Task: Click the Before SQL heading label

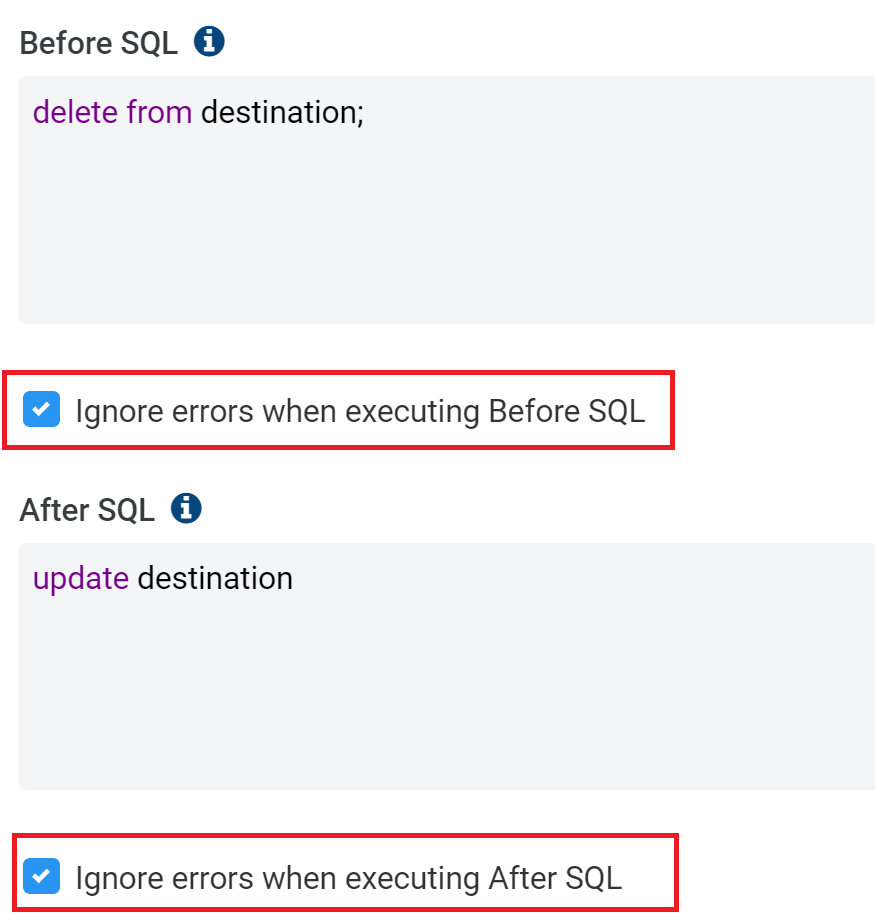Action: coord(98,43)
